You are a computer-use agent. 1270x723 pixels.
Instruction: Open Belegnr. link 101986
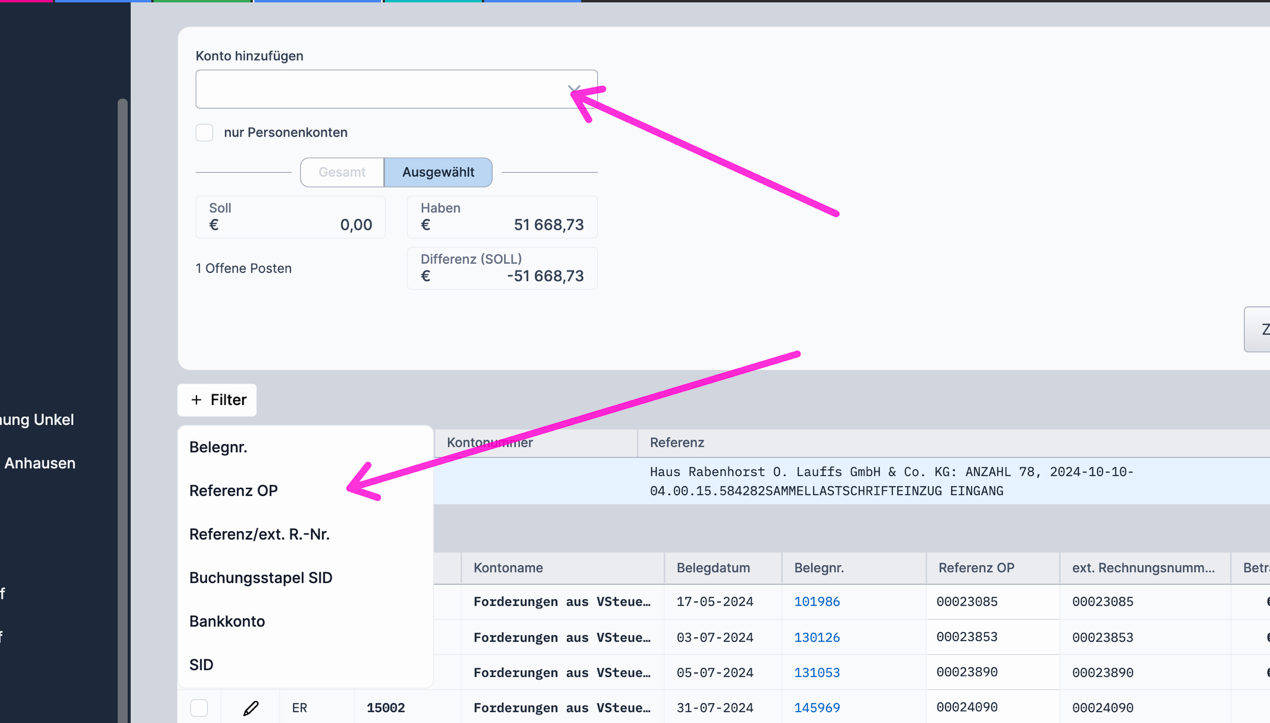pos(816,602)
